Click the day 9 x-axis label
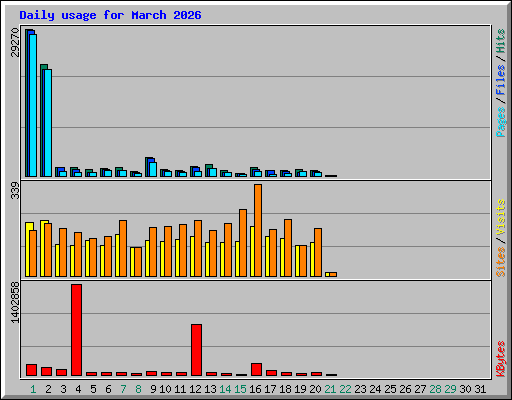This screenshot has height=400, width=512. coord(153,389)
